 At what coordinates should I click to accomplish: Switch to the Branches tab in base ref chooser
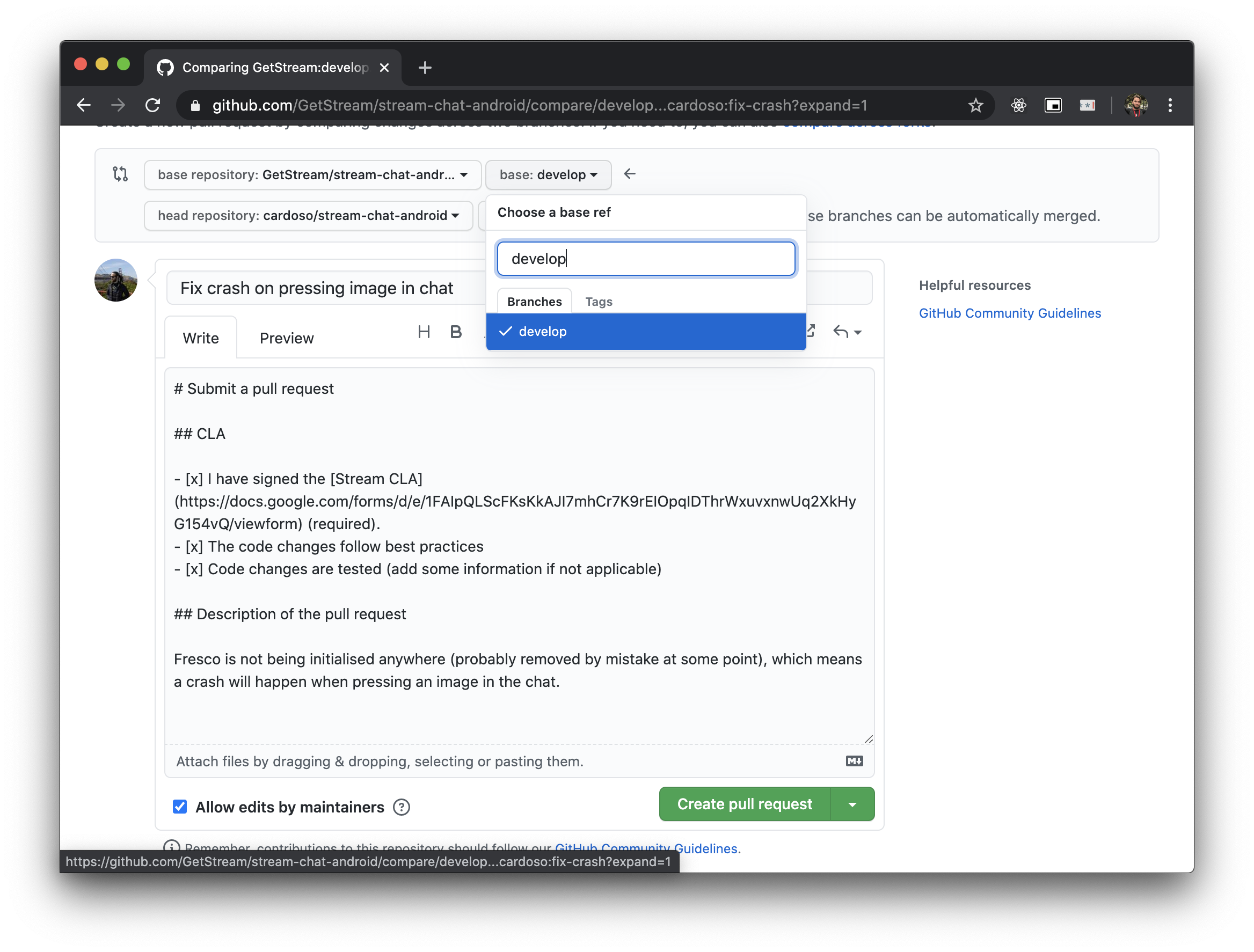(533, 300)
